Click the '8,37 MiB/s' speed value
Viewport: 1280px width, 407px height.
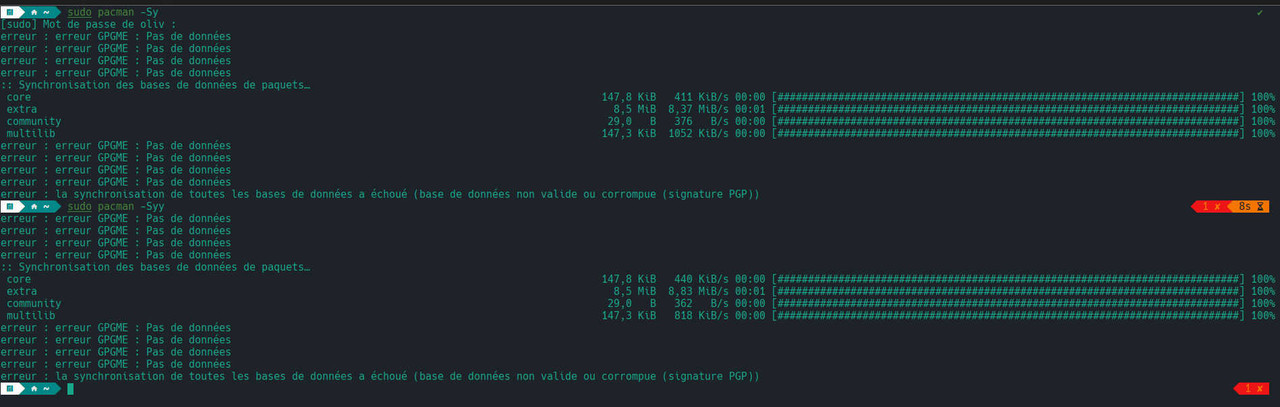pyautogui.click(x=697, y=109)
